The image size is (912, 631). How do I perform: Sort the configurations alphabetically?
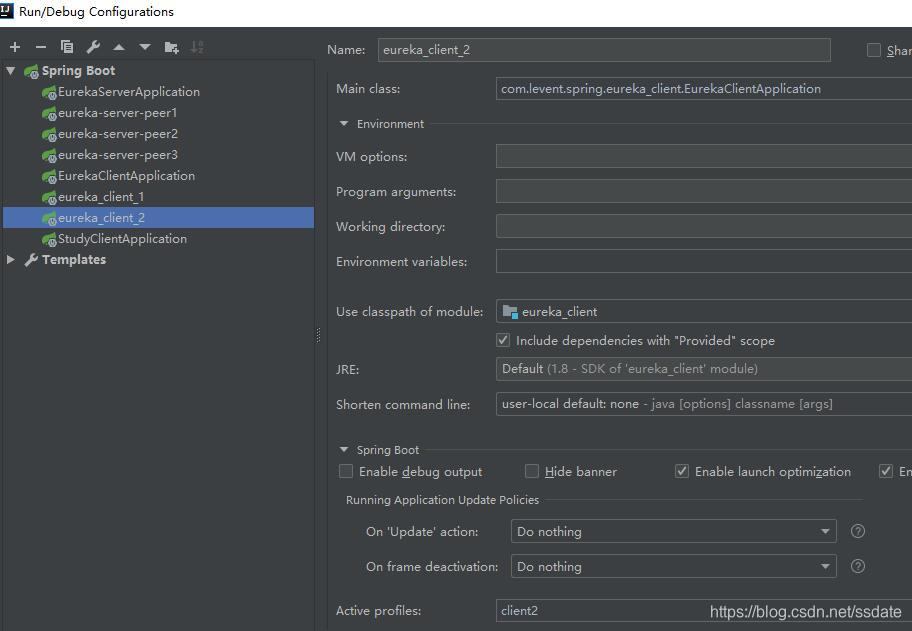click(197, 47)
